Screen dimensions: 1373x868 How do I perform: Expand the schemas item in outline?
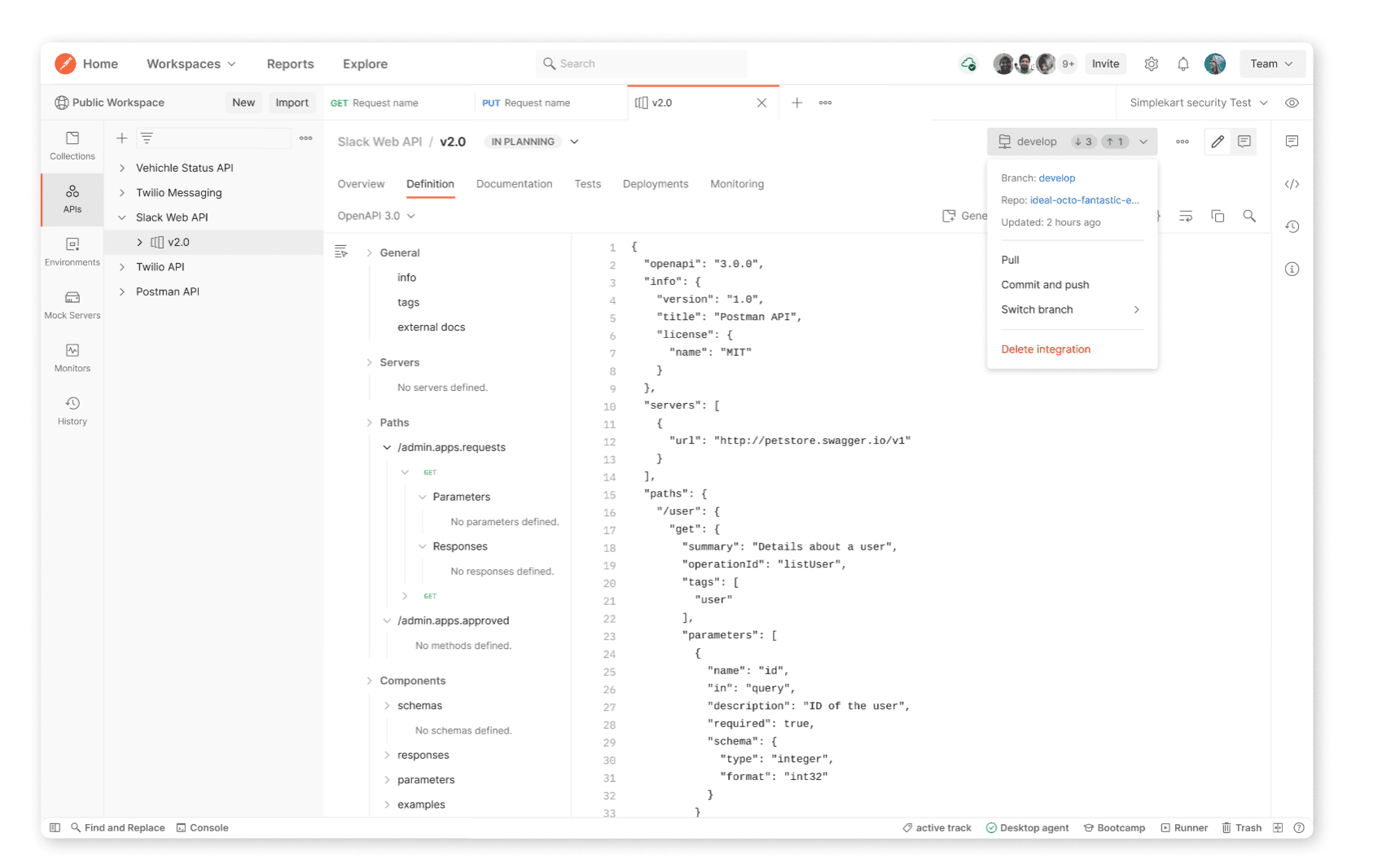(387, 705)
